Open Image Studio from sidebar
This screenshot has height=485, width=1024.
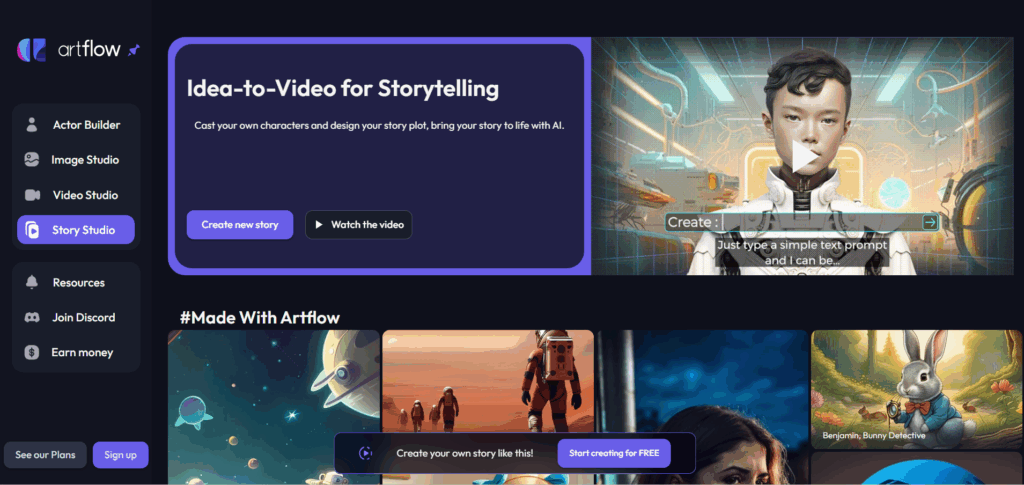coord(76,160)
